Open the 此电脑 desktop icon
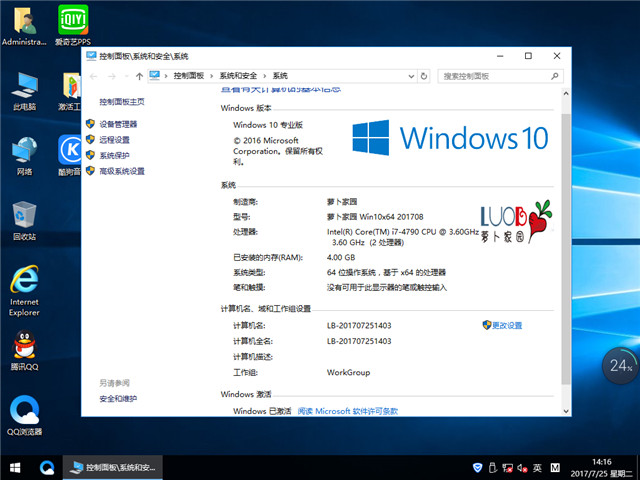Viewport: 640px width, 480px height. click(24, 91)
